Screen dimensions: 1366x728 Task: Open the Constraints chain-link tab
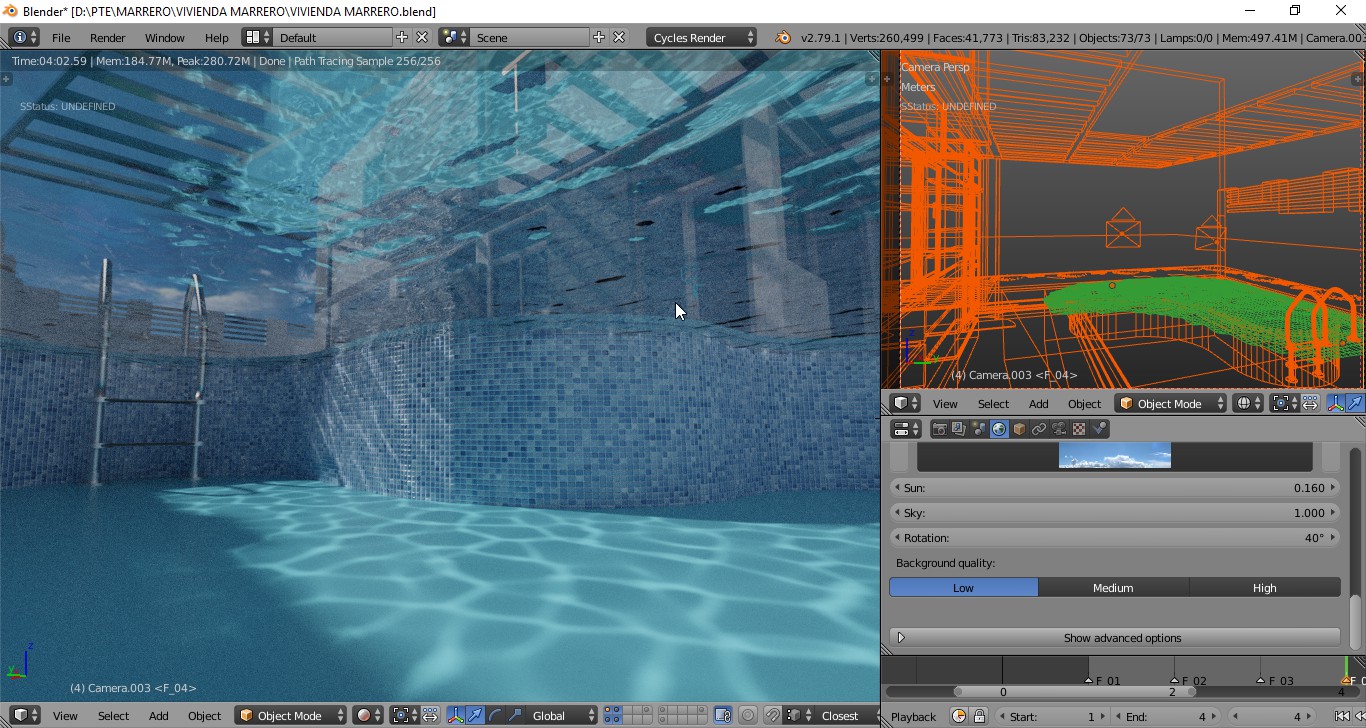1039,429
